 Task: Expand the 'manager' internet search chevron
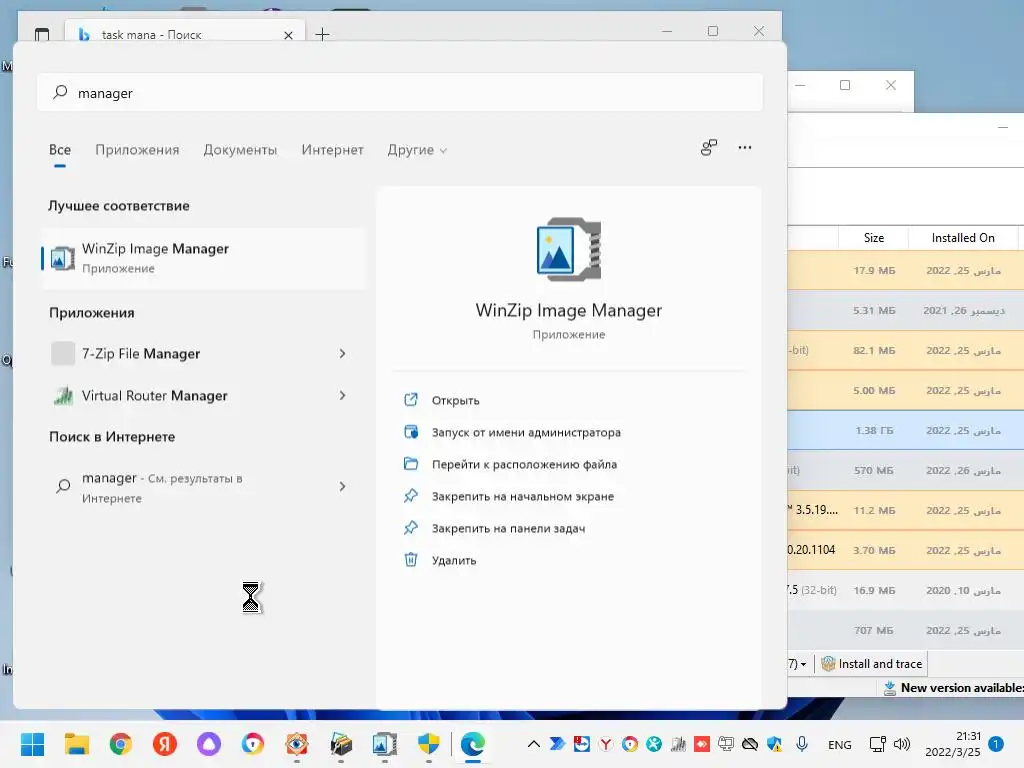click(342, 486)
